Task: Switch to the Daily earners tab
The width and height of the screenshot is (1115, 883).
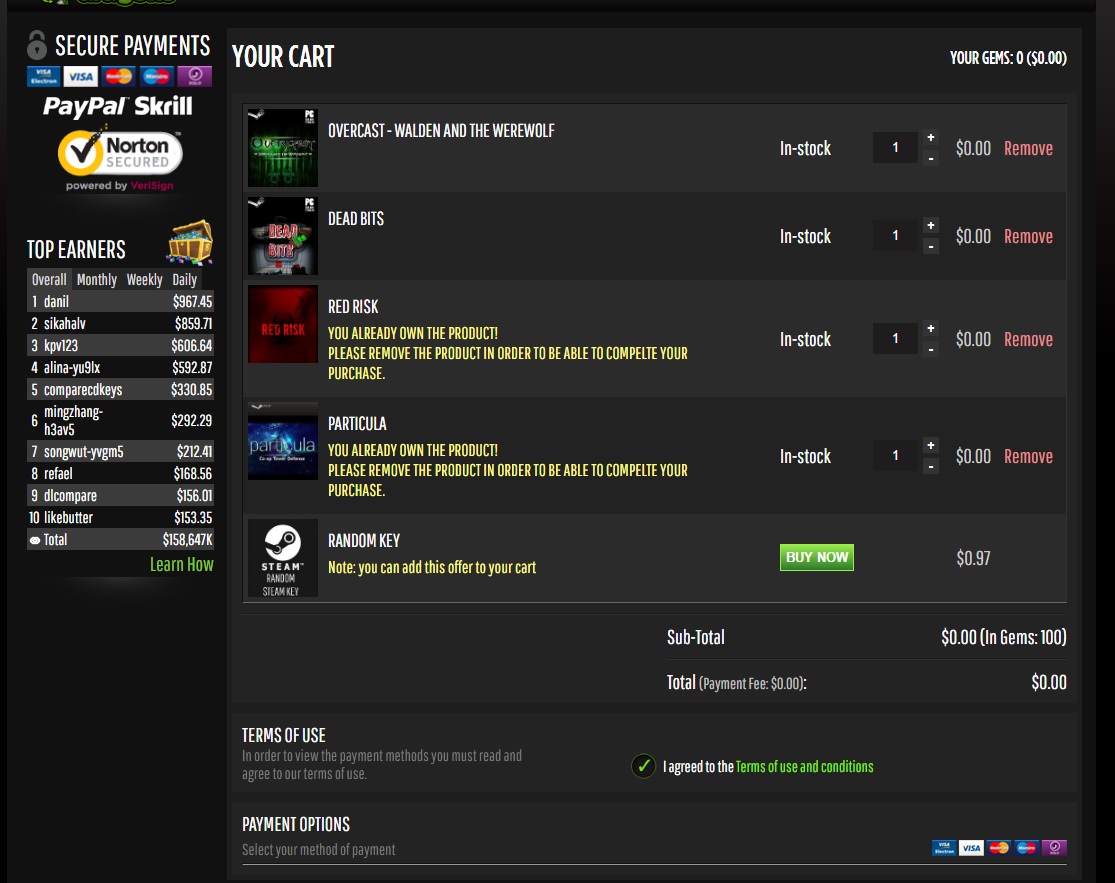Action: point(184,279)
